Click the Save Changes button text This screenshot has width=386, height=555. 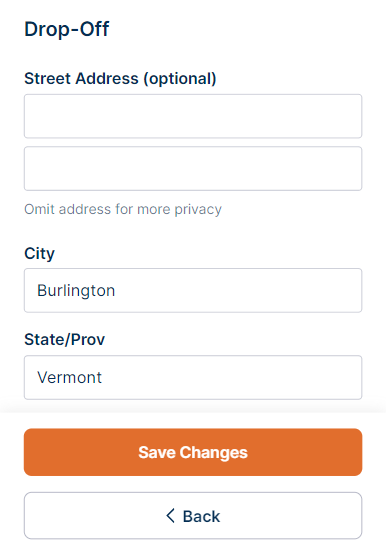coord(193,452)
